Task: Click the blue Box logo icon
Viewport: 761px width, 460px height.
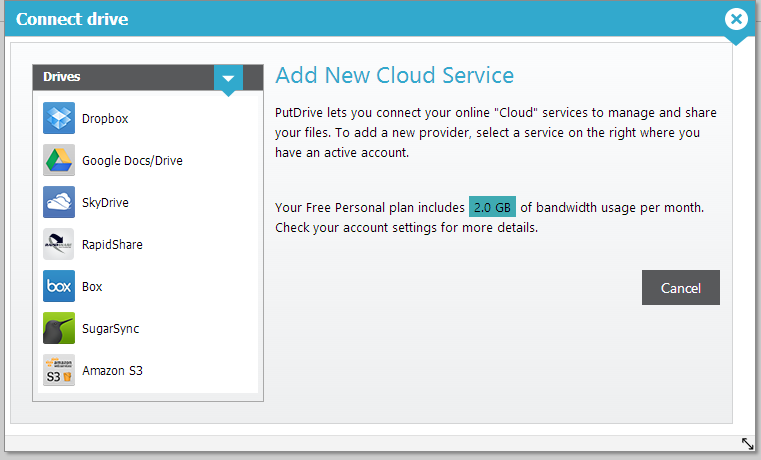Action: coord(59,286)
